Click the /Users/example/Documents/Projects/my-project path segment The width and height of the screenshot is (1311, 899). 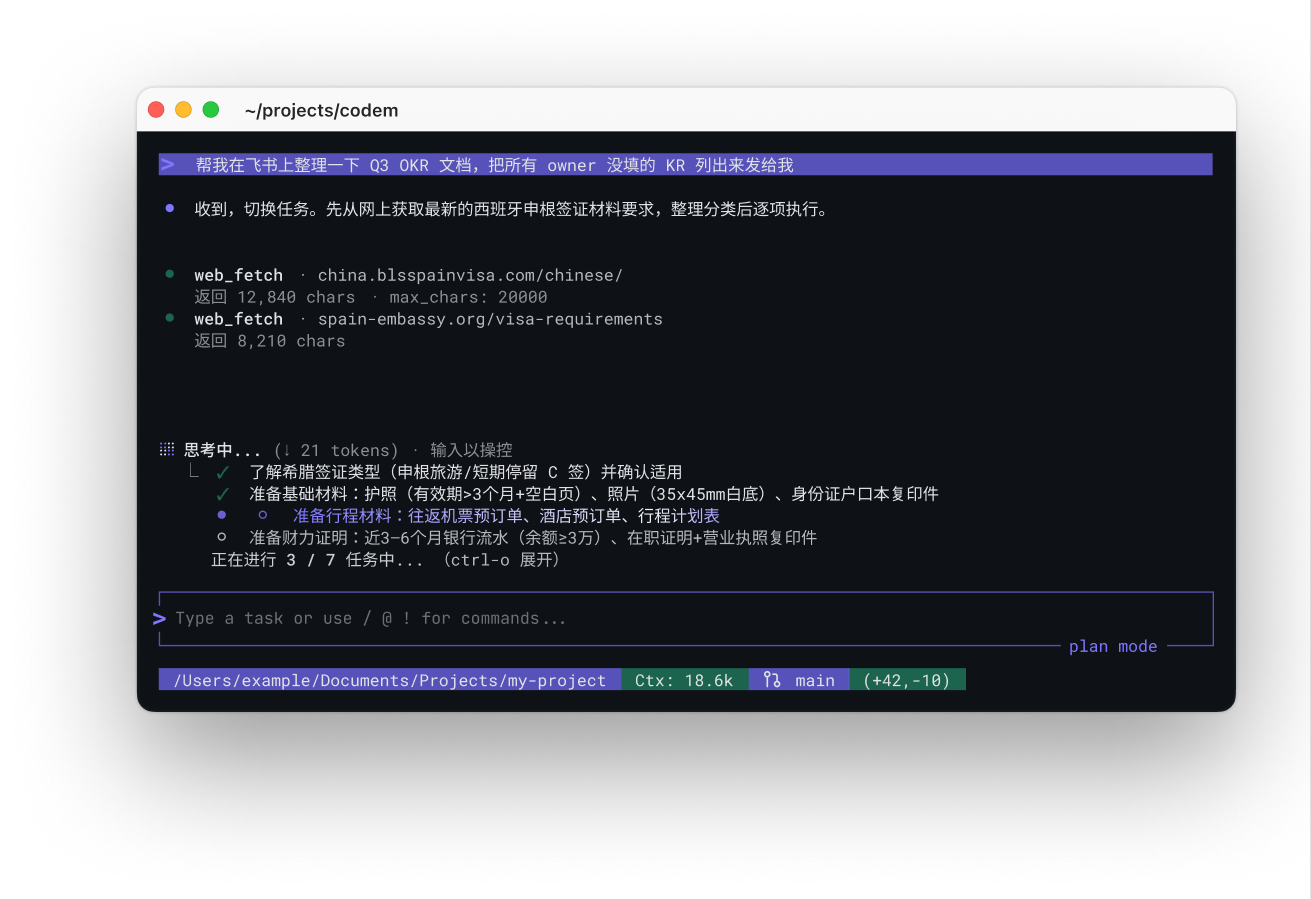[390, 680]
